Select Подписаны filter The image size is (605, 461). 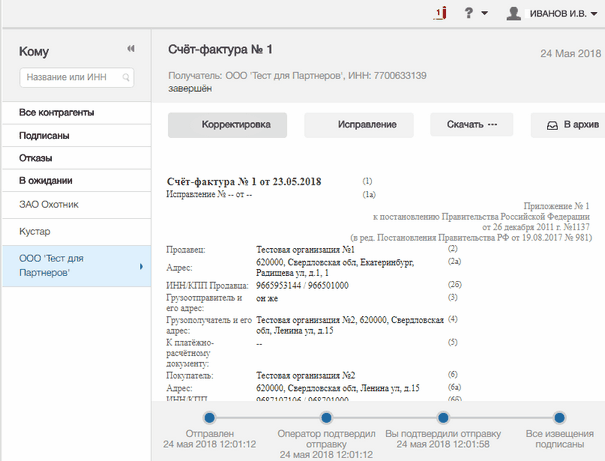[x=76, y=136]
